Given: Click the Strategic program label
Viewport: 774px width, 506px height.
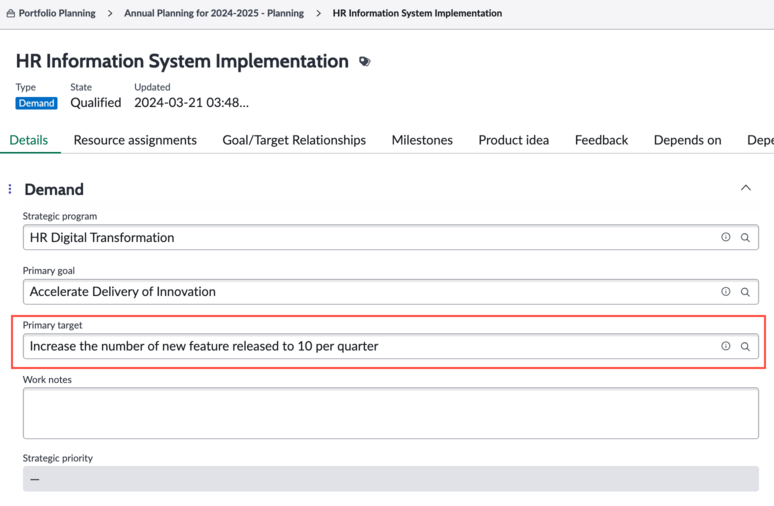Looking at the screenshot, I should [x=60, y=216].
